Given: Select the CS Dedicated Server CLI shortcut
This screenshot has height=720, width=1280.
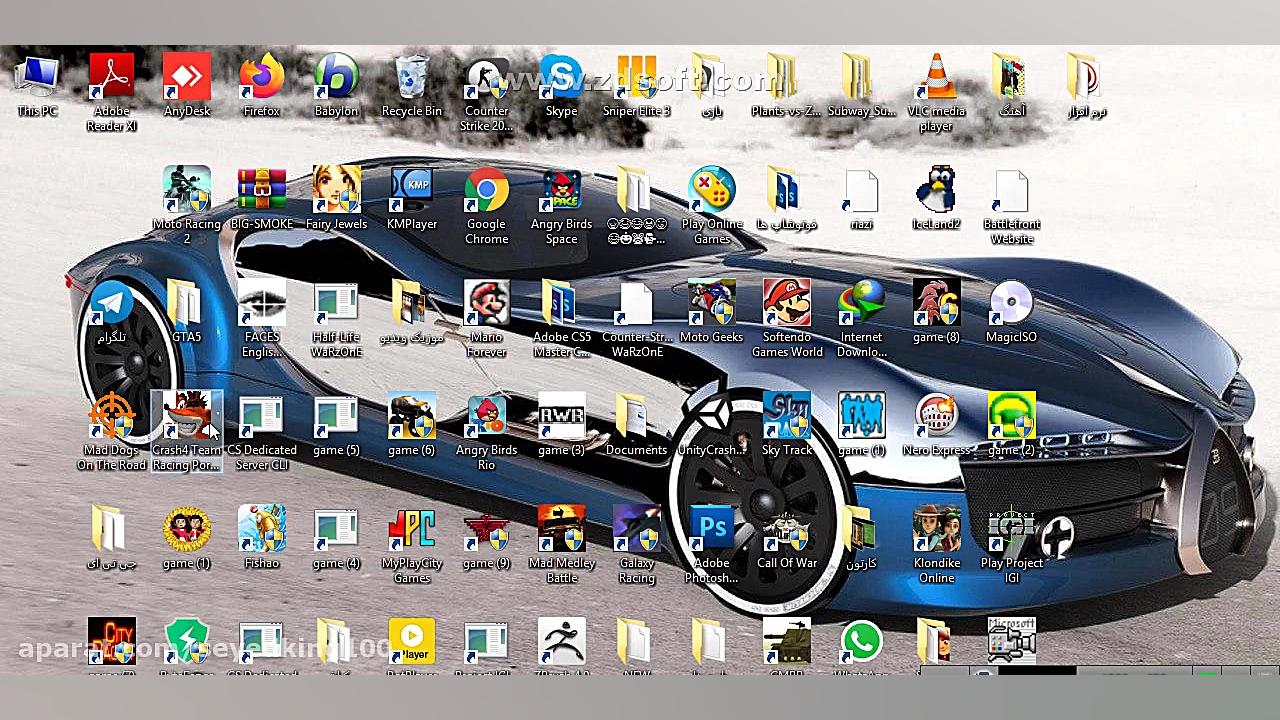Looking at the screenshot, I should tap(262, 432).
